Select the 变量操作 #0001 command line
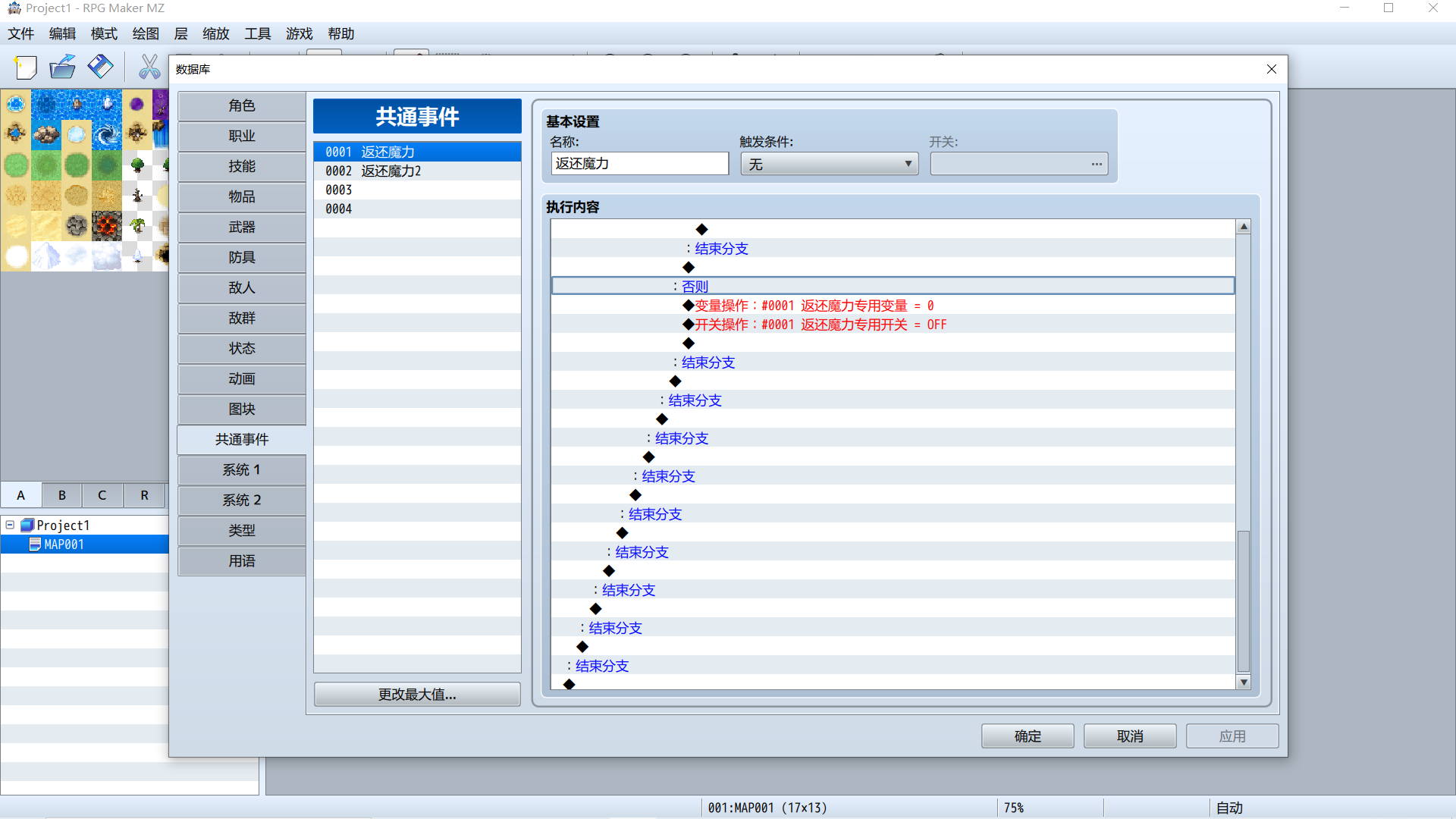The width and height of the screenshot is (1456, 819). pyautogui.click(x=893, y=306)
